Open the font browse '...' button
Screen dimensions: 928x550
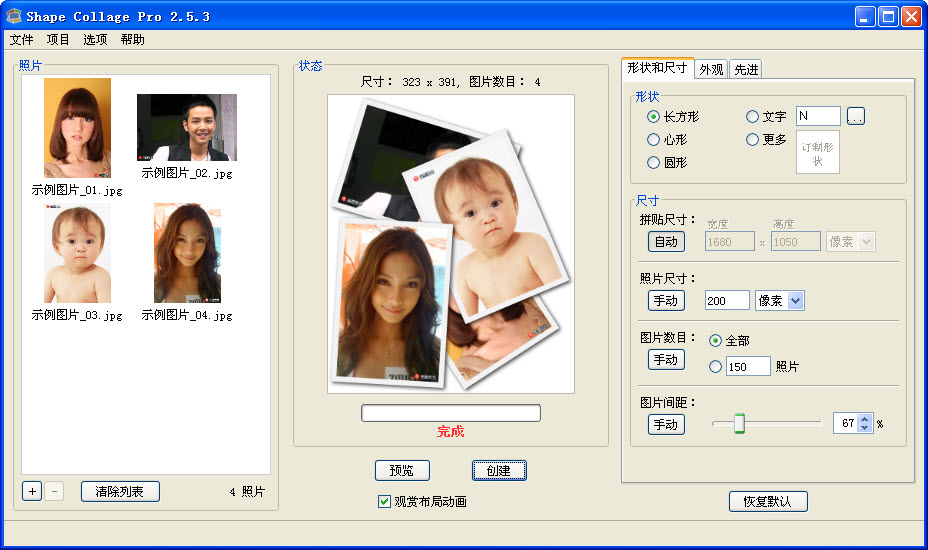(855, 116)
